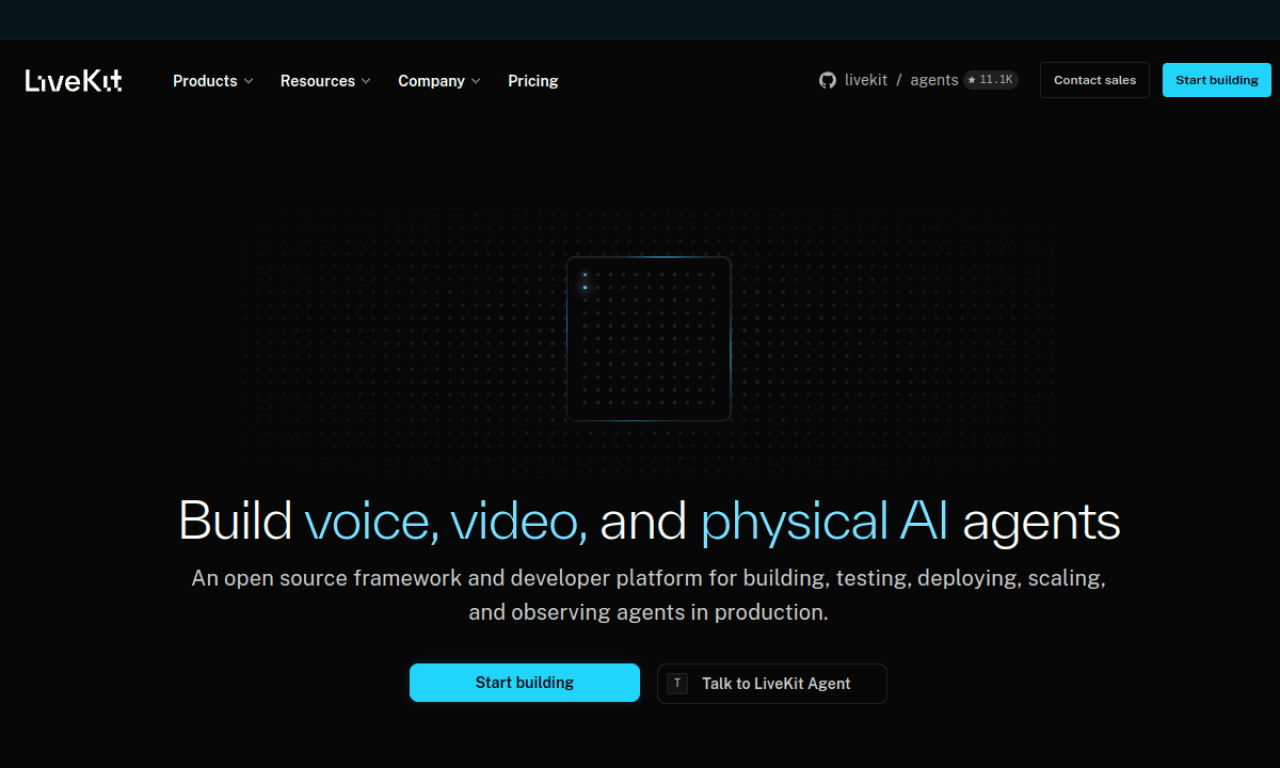Go to the Pricing page
The width and height of the screenshot is (1280, 768).
click(x=533, y=81)
